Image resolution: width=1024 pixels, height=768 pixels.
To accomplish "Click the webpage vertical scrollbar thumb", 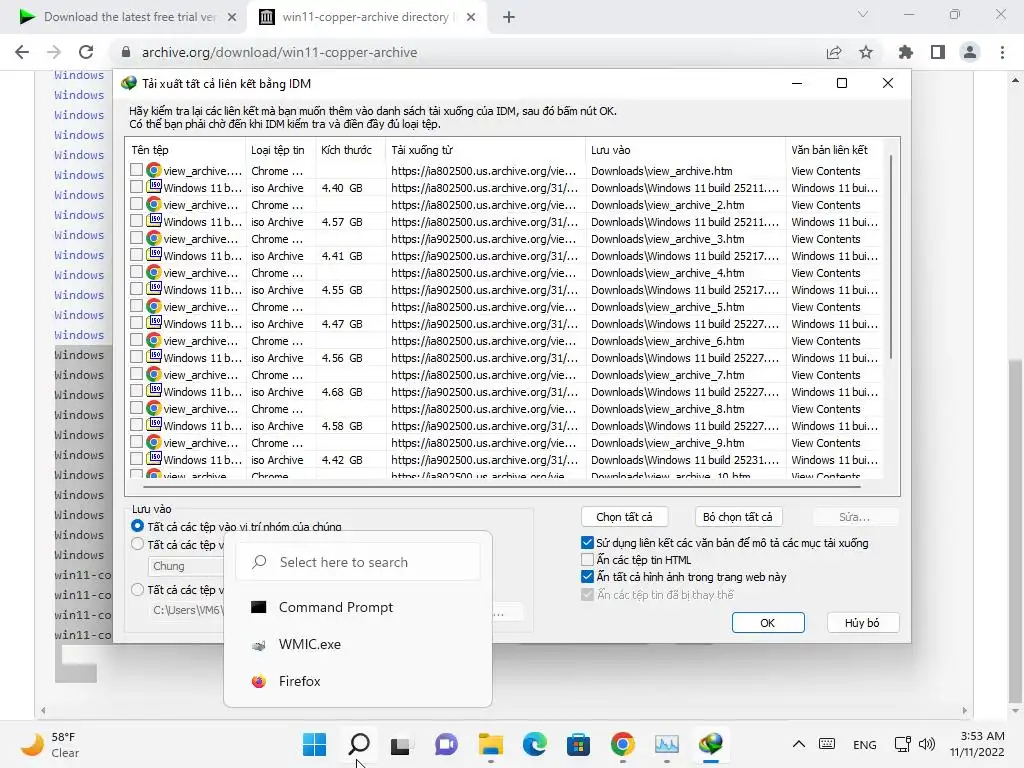I will [x=1015, y=529].
